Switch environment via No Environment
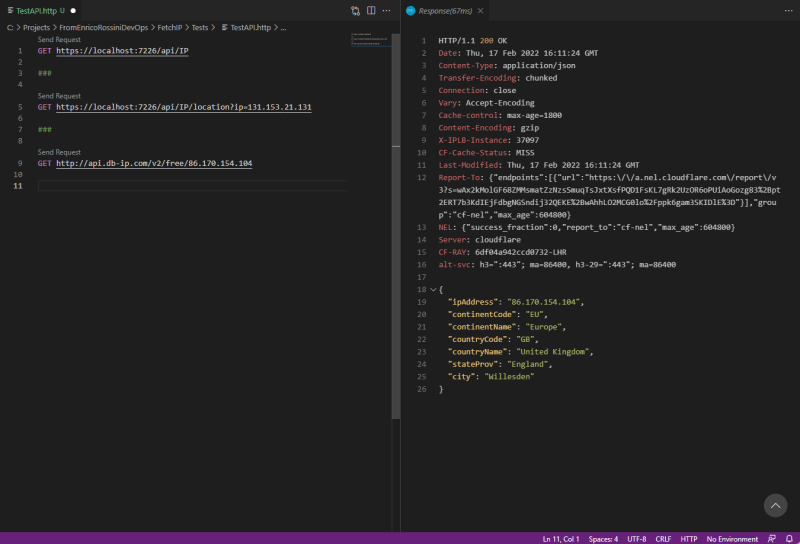The width and height of the screenshot is (800, 544). coord(732,539)
